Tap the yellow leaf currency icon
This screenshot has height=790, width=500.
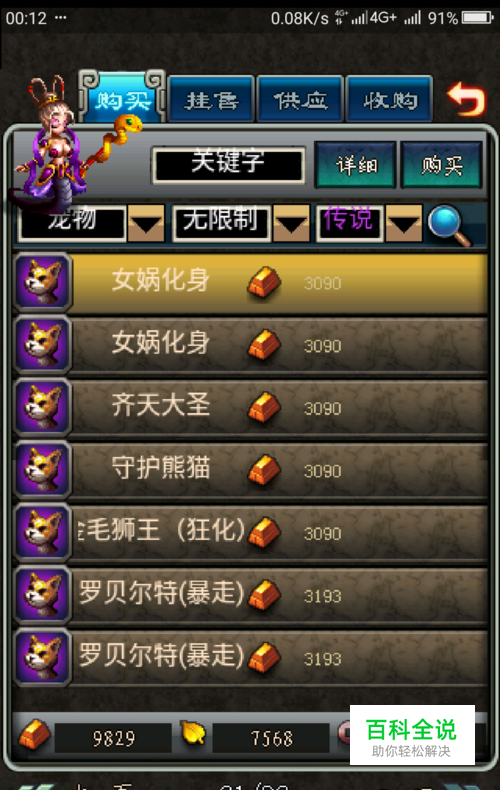coord(194,733)
